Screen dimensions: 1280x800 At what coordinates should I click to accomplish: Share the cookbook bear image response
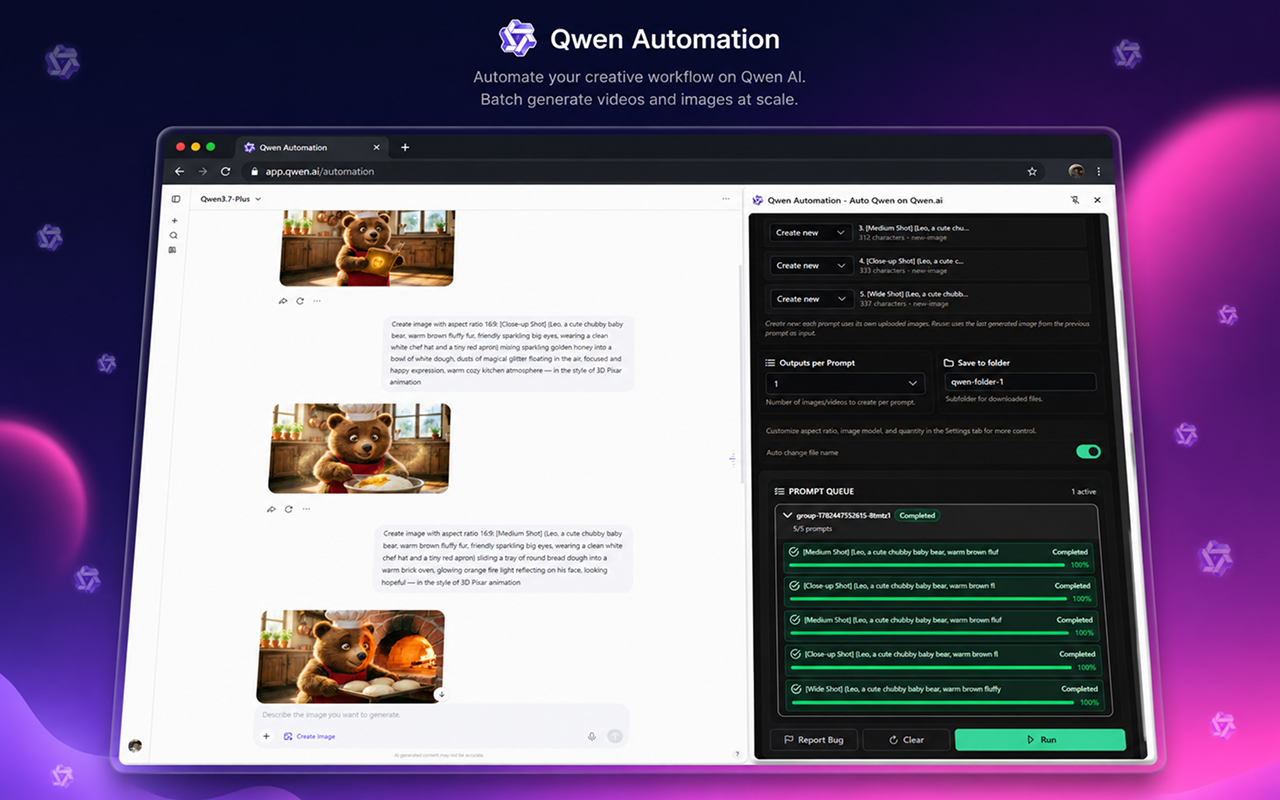(283, 301)
